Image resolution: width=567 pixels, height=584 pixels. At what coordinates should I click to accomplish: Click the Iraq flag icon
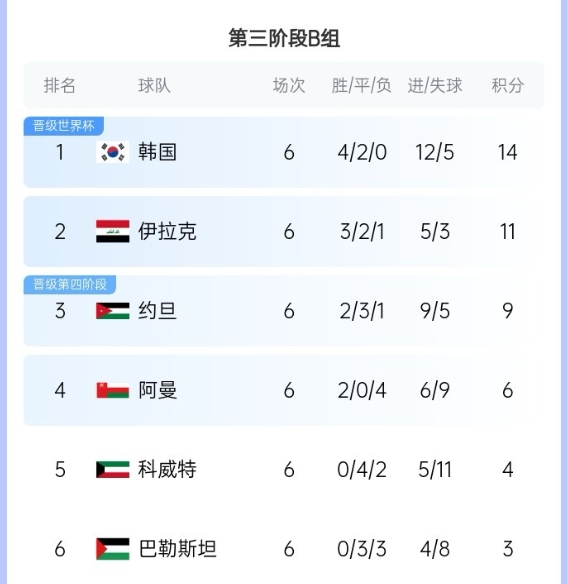[x=113, y=231]
